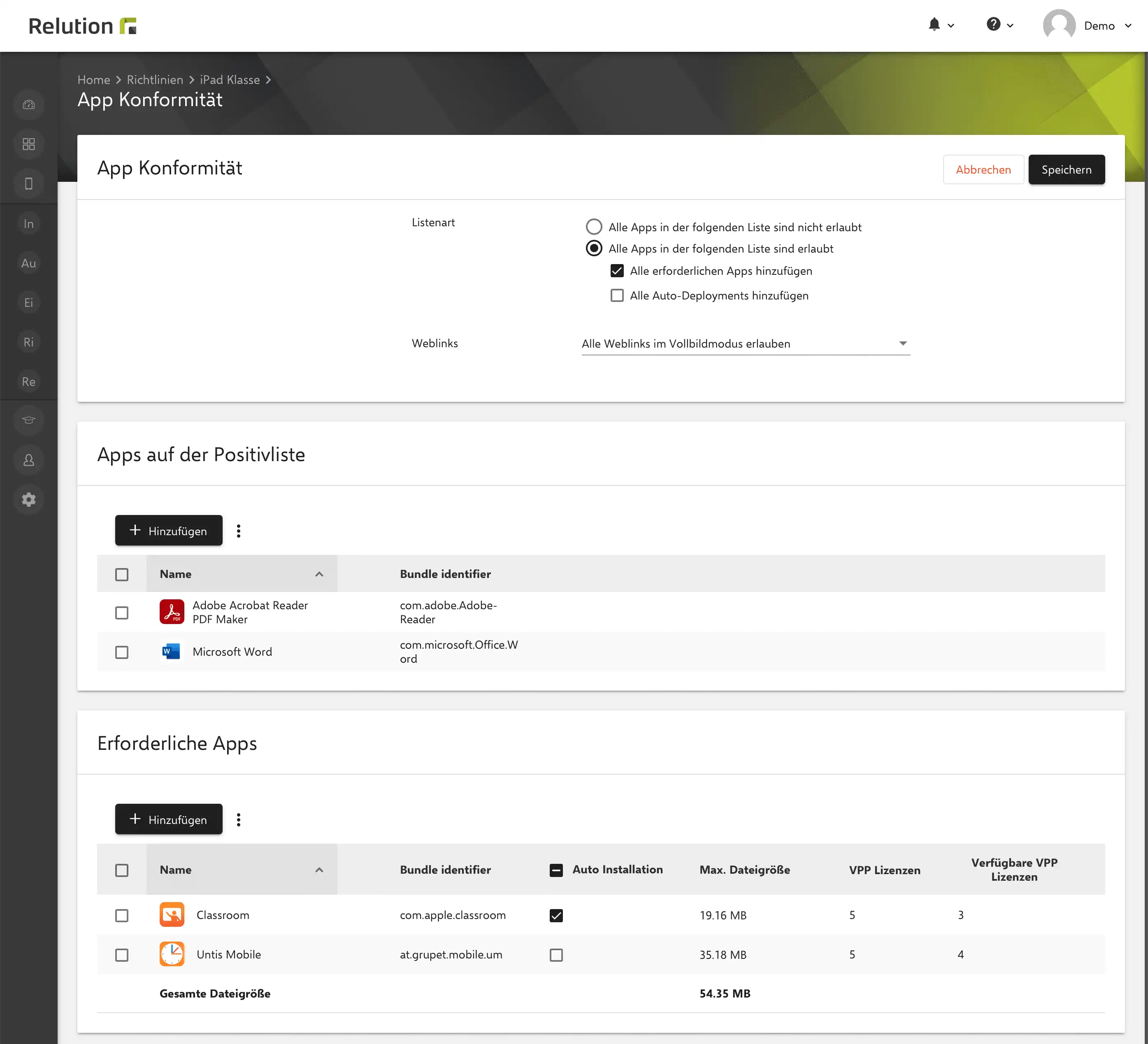This screenshot has width=1148, height=1044.
Task: Click Classroom app icon
Action: pyautogui.click(x=172, y=915)
